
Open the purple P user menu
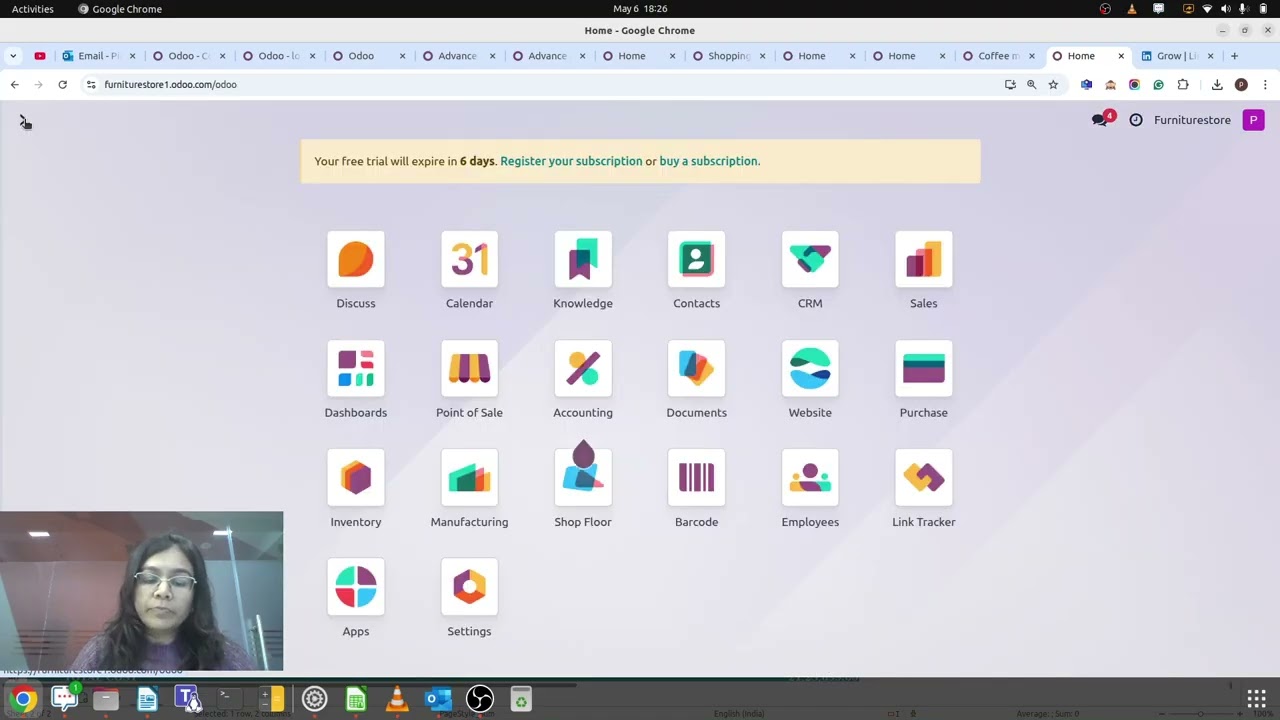[x=1253, y=120]
